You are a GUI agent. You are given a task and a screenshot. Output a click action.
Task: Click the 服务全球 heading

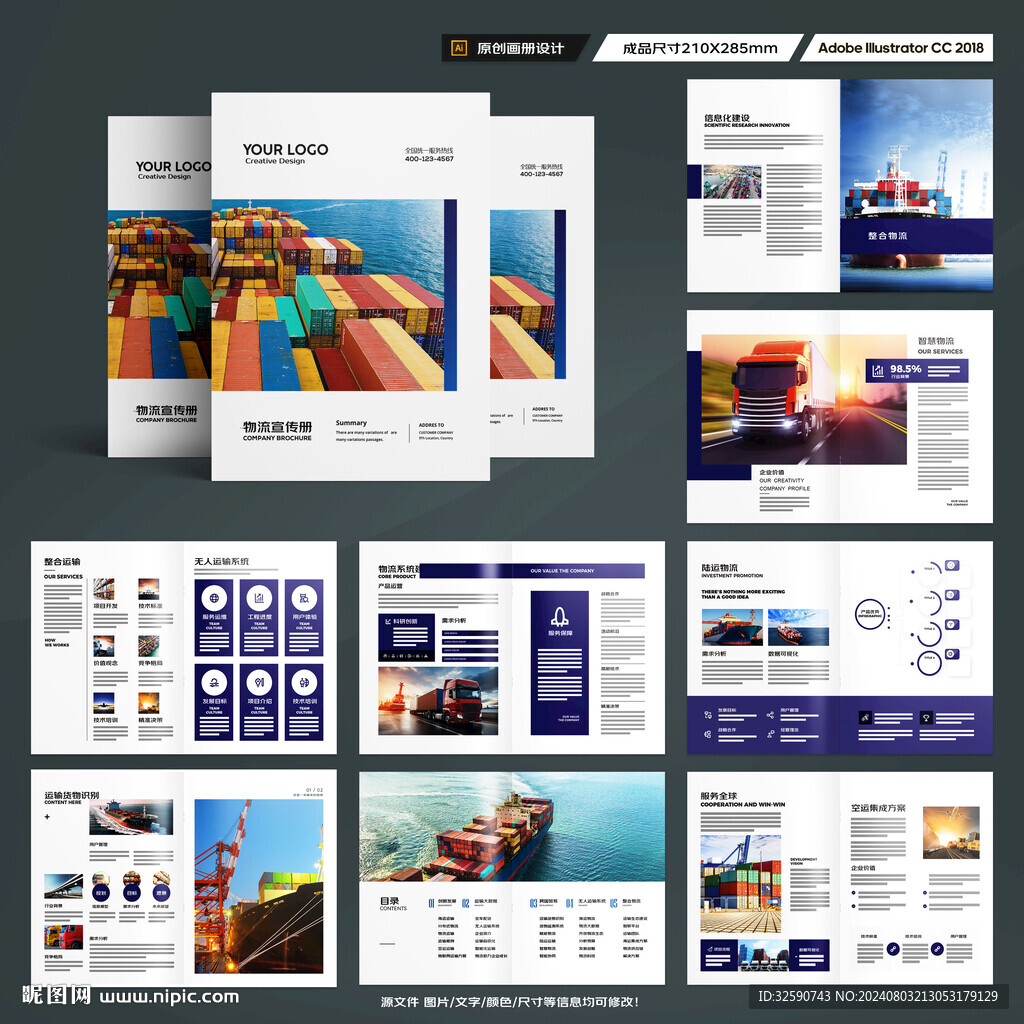(718, 796)
